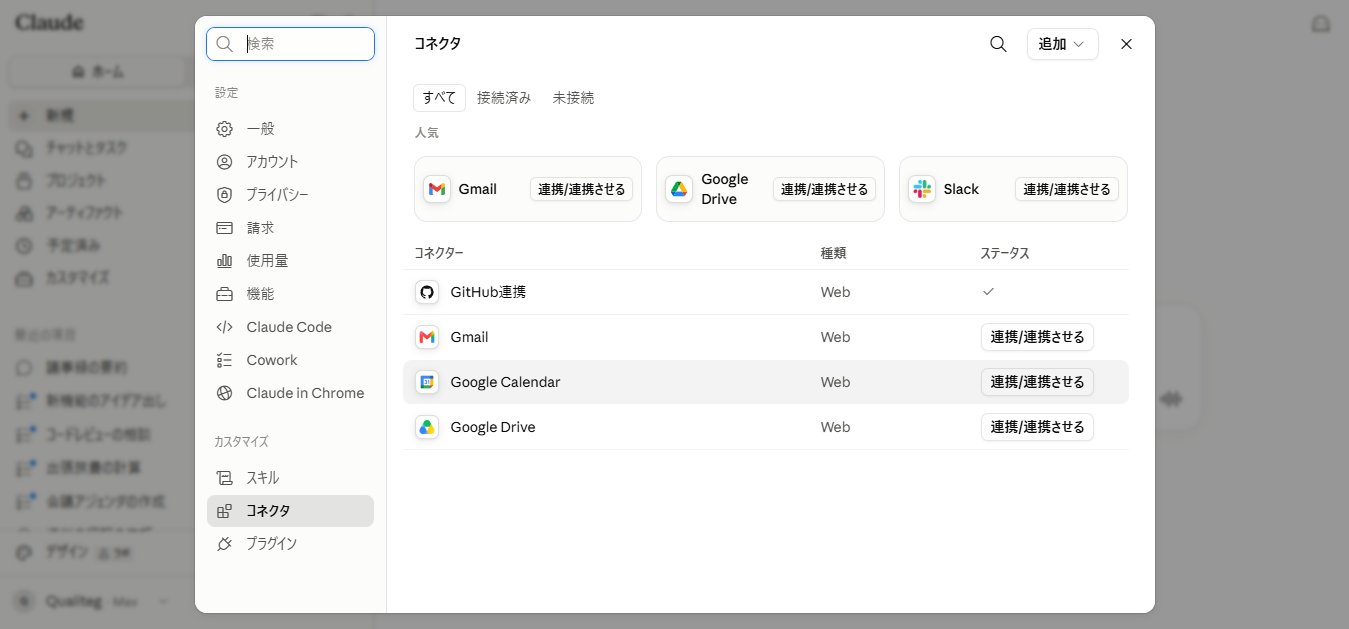Click Web type in Google Drive row
Viewport: 1349px width, 629px height.
[835, 427]
